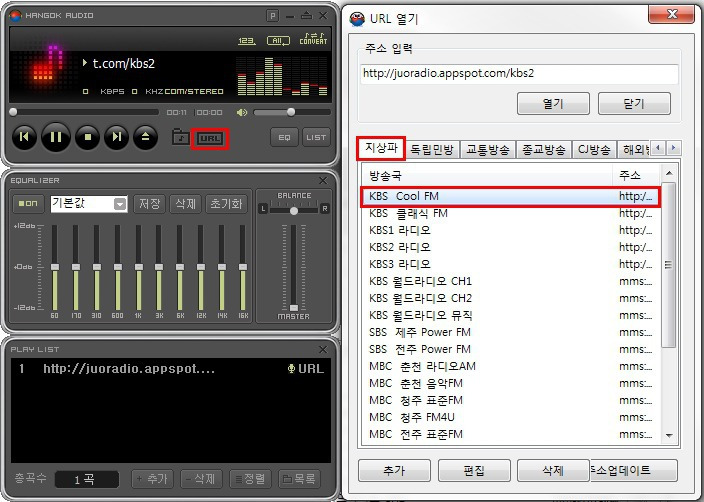
Task: Click the 편집 edit button
Action: click(474, 471)
